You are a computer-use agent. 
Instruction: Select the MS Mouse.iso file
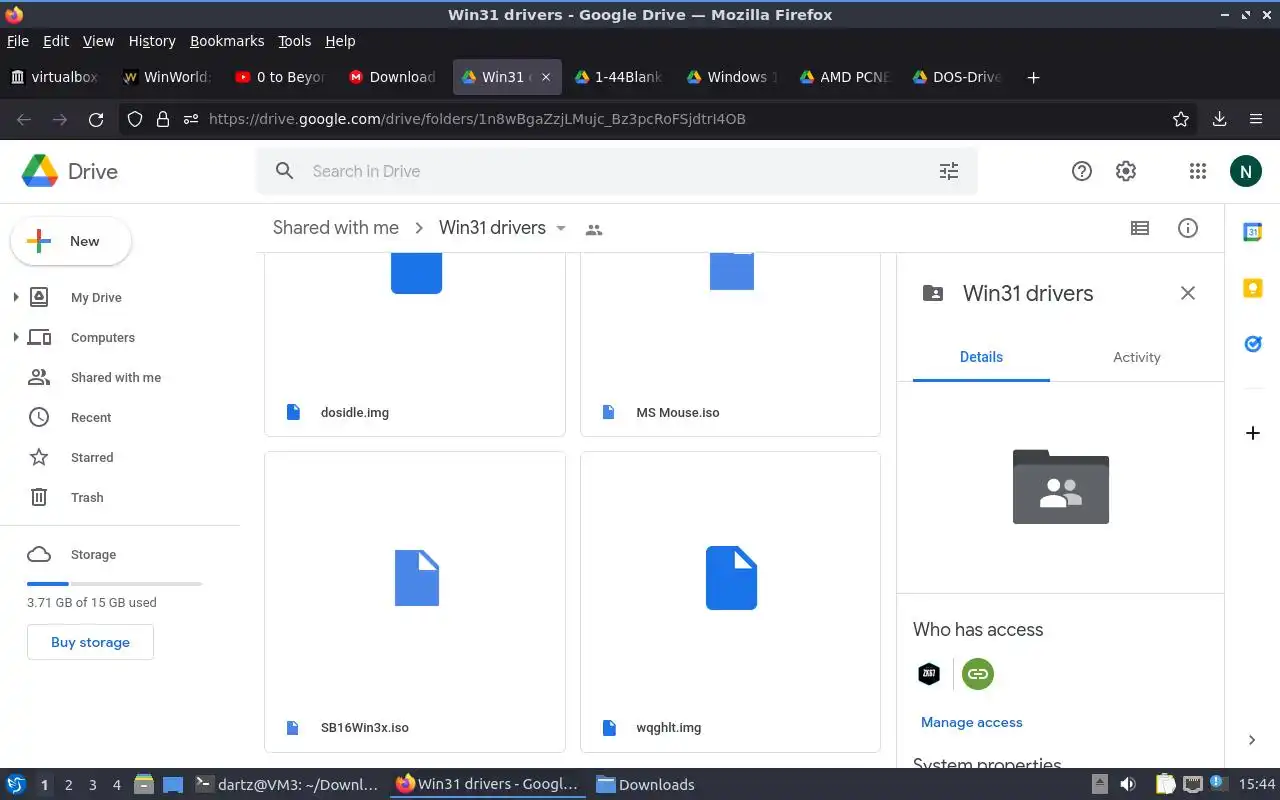coord(730,345)
